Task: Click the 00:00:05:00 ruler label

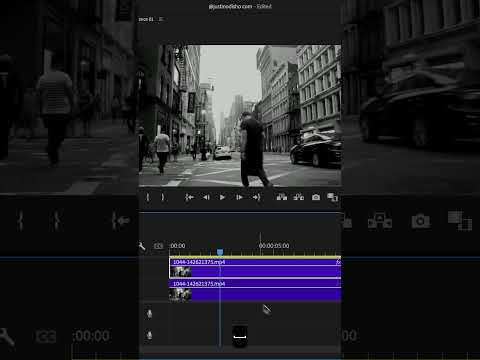Action: tap(274, 246)
